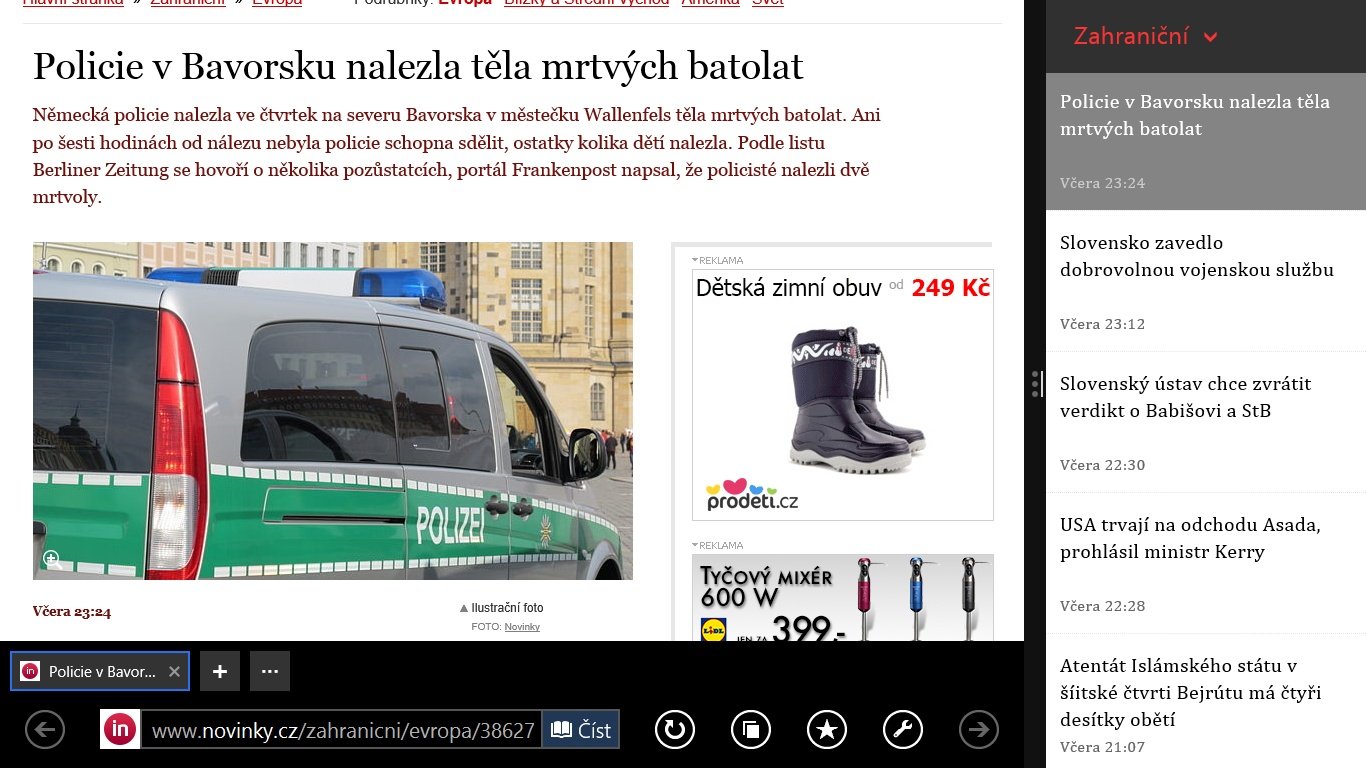Open 'USA trvají na odchodu Asada' news item

[x=1206, y=563]
